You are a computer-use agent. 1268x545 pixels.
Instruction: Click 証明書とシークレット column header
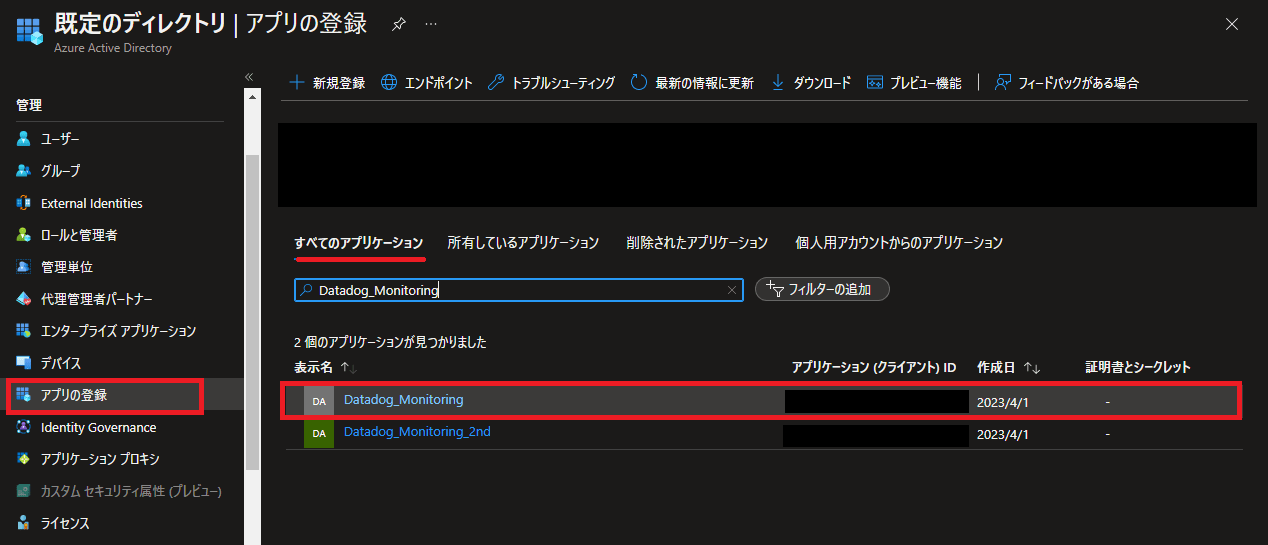[x=1138, y=368]
